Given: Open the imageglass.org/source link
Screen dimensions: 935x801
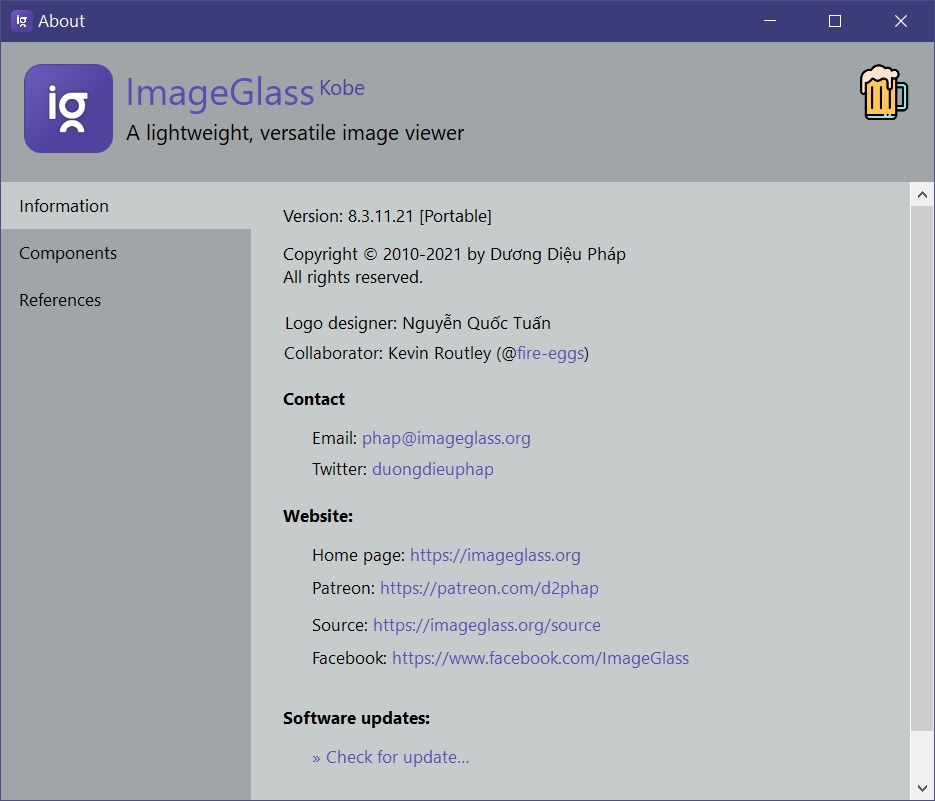Looking at the screenshot, I should pos(487,625).
